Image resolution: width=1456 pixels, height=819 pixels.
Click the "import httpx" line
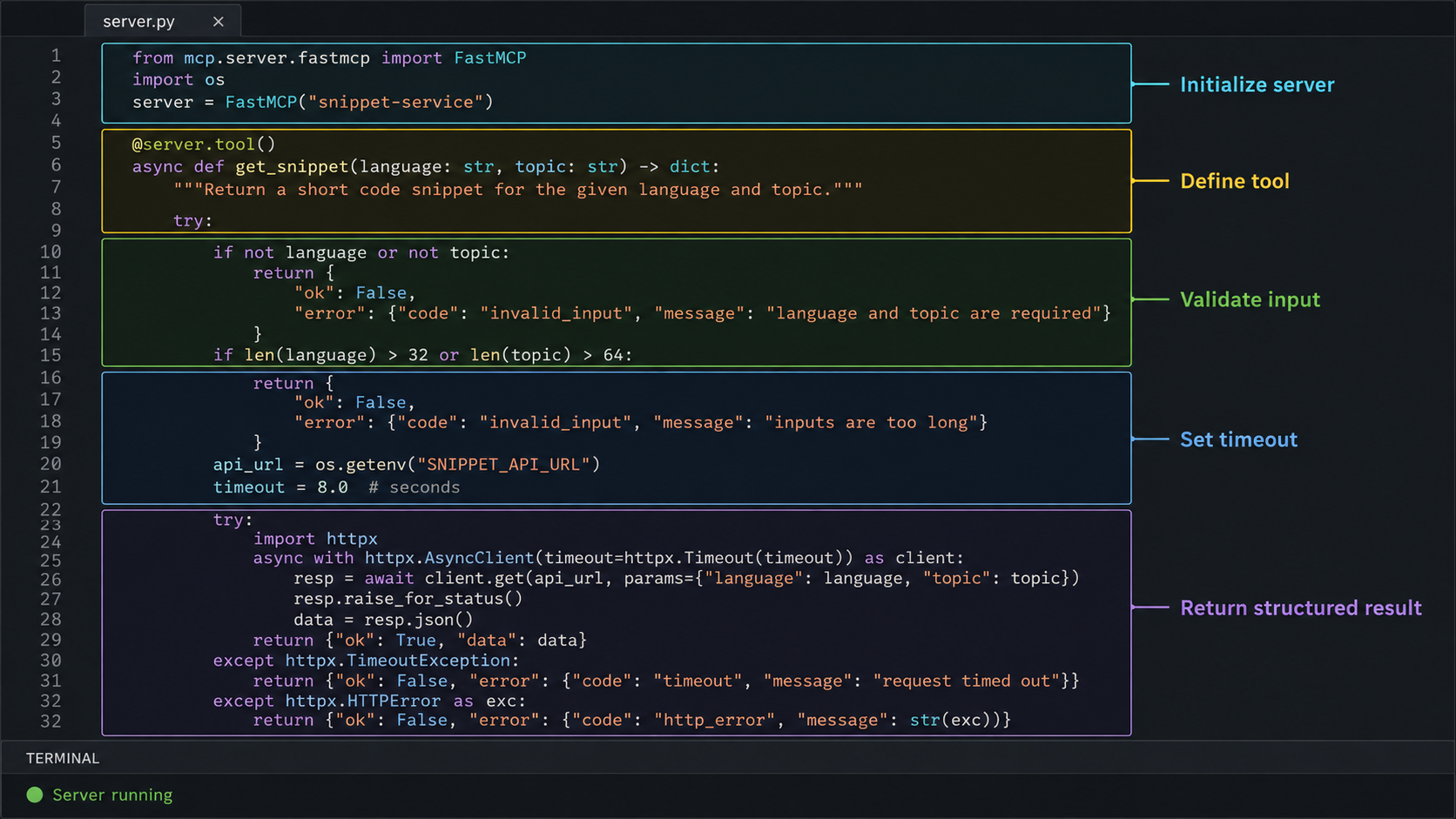[x=315, y=539]
